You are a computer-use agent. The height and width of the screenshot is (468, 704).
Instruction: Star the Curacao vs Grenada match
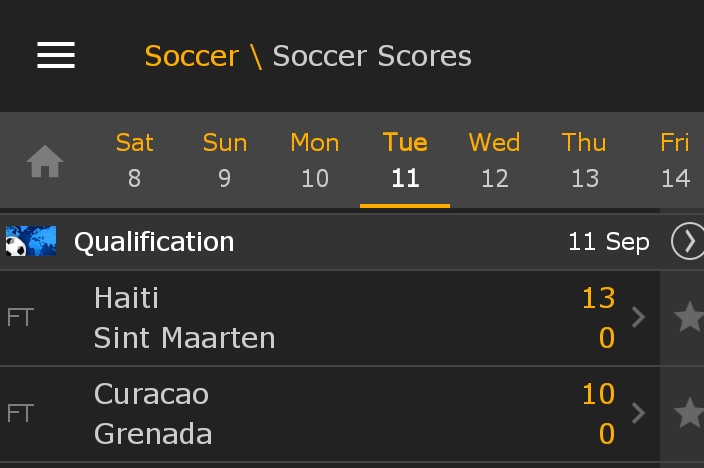coord(689,413)
